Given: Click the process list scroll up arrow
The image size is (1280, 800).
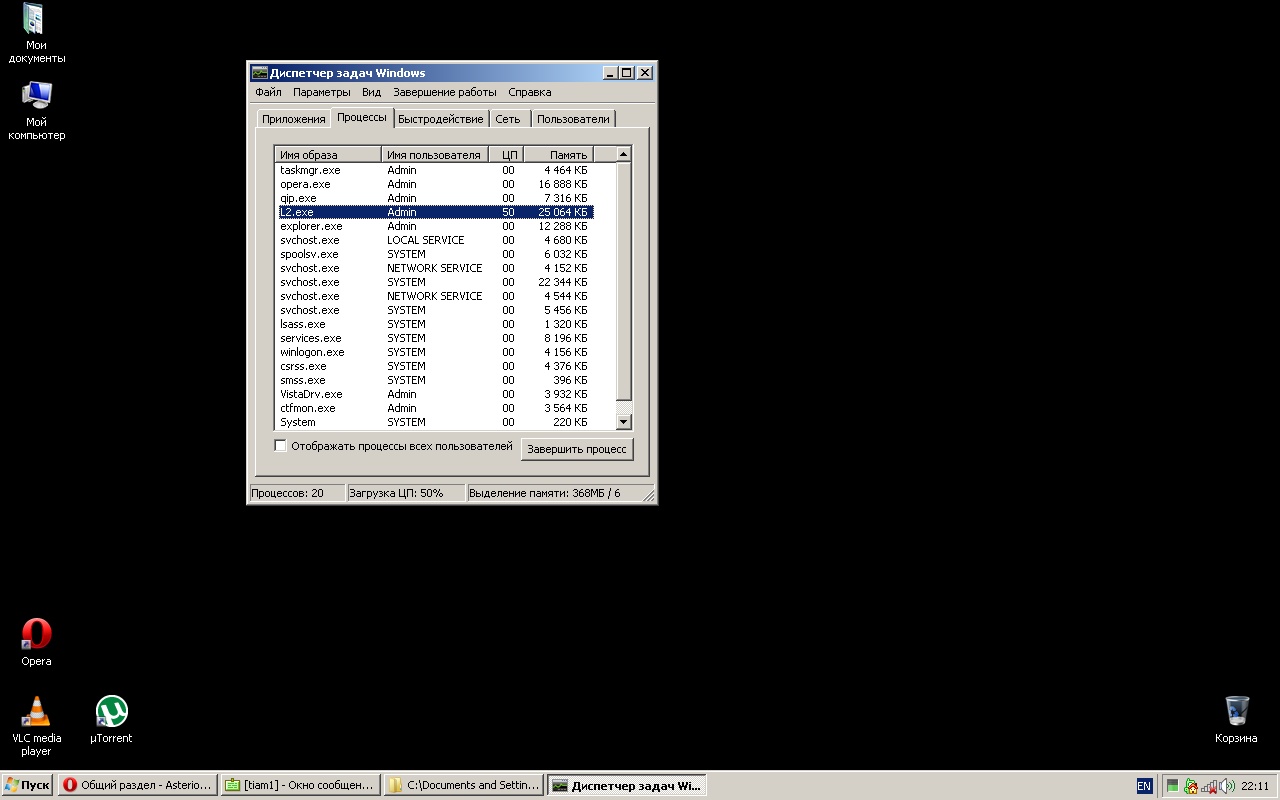Looking at the screenshot, I should pyautogui.click(x=624, y=155).
